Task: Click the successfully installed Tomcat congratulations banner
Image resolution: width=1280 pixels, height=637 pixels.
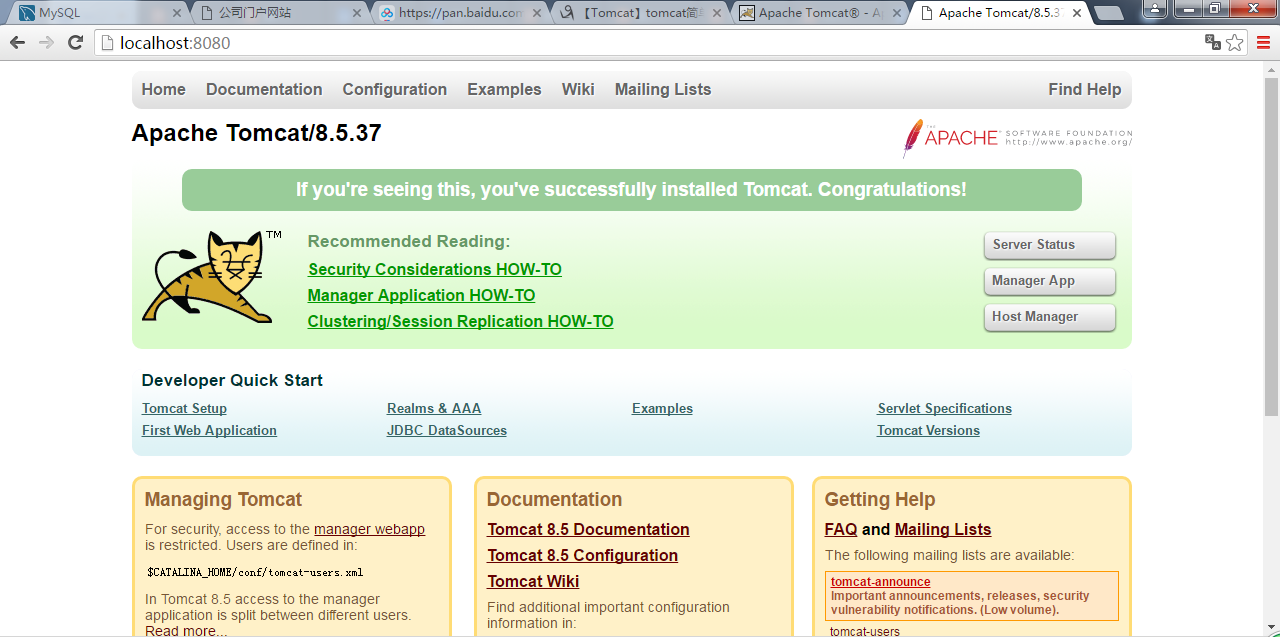Action: tap(631, 190)
